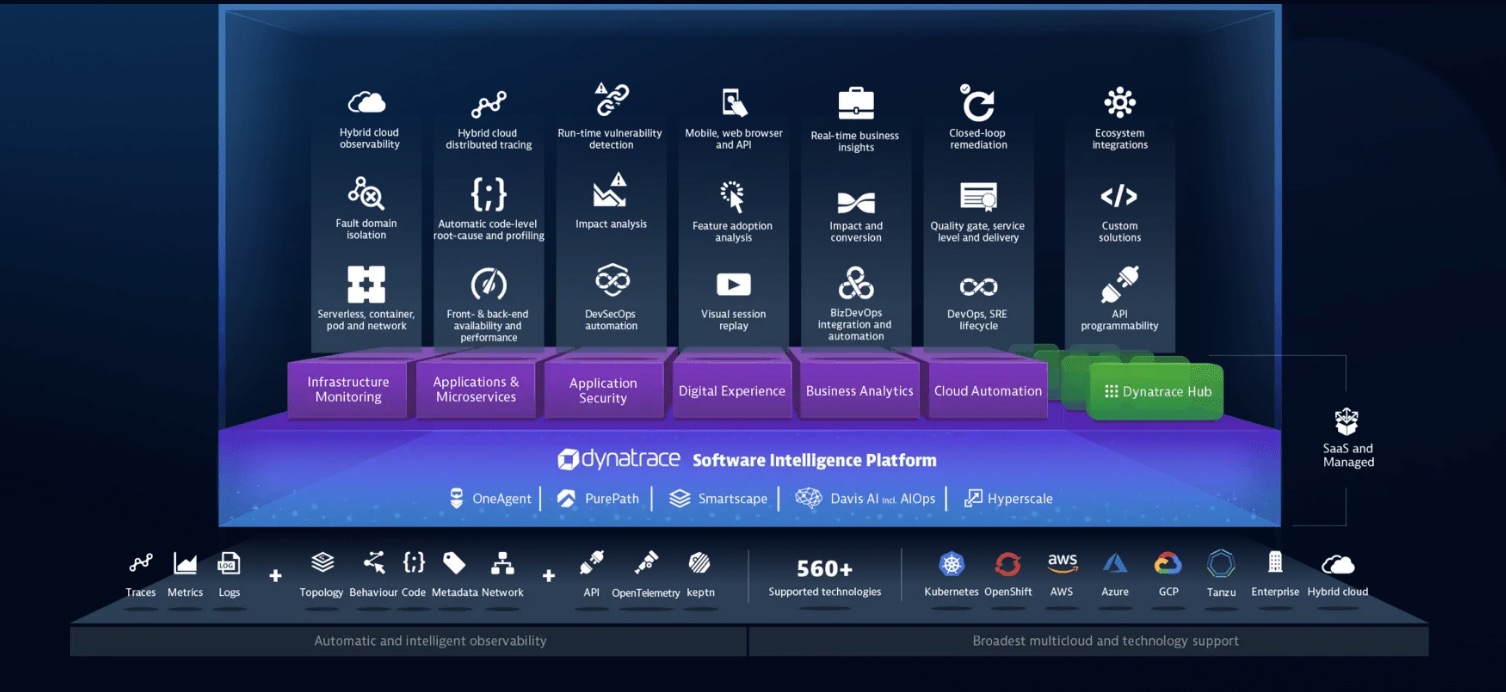This screenshot has width=1506, height=692.
Task: Click the Traces icon
Action: click(x=141, y=564)
